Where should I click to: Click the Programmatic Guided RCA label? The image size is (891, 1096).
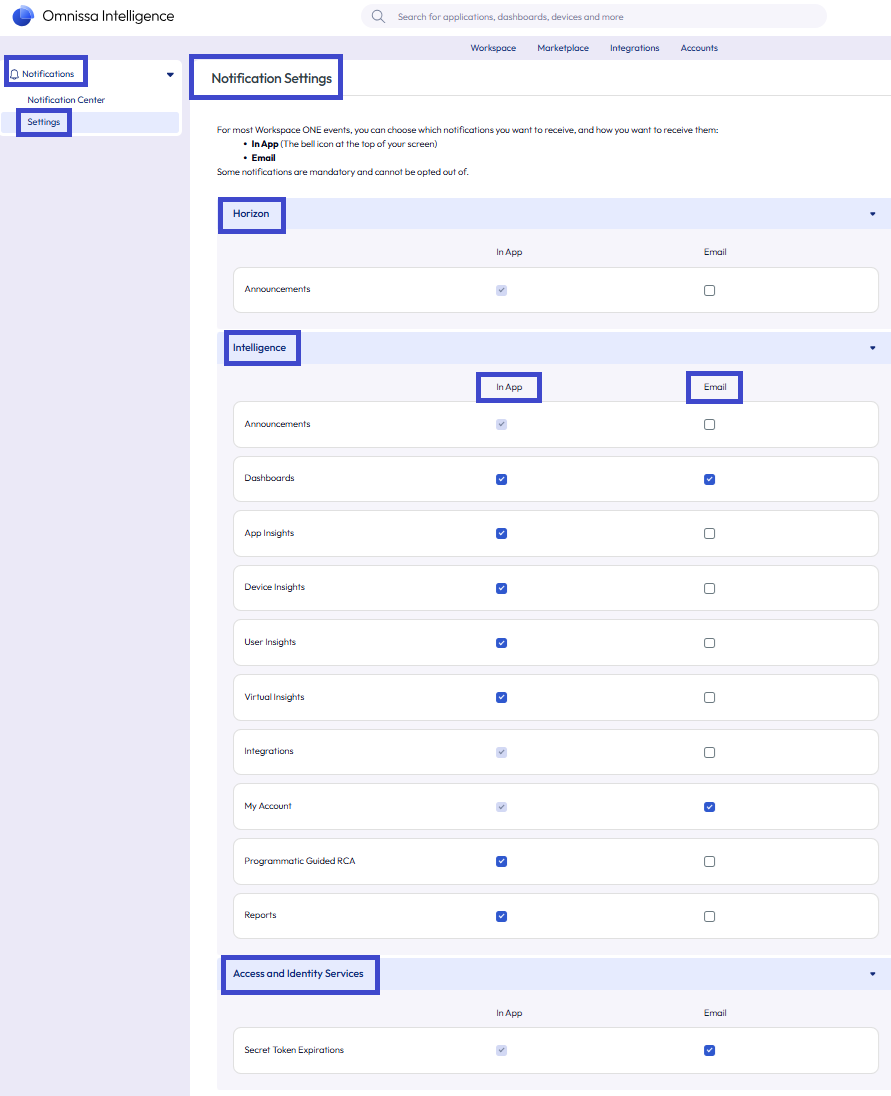[x=299, y=861]
